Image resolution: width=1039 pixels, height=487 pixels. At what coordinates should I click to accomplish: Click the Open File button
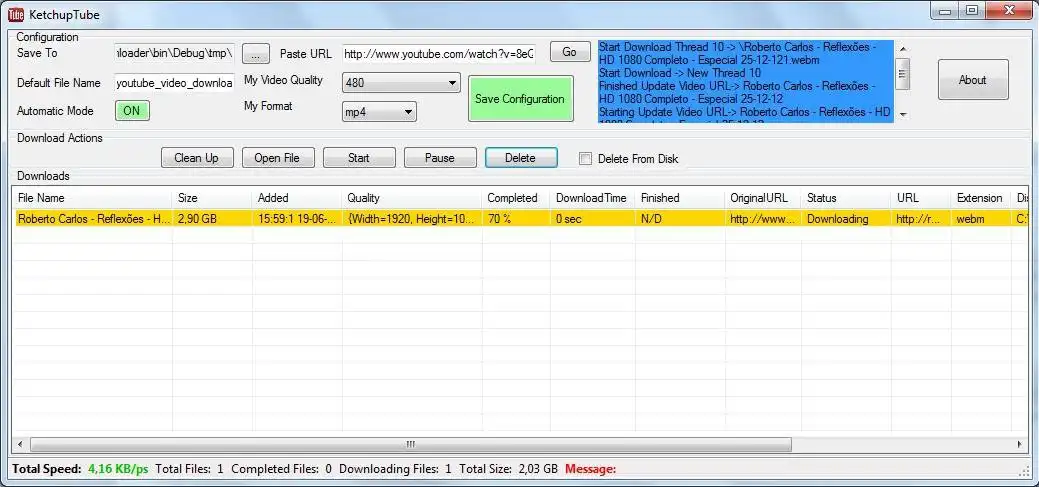tap(278, 158)
